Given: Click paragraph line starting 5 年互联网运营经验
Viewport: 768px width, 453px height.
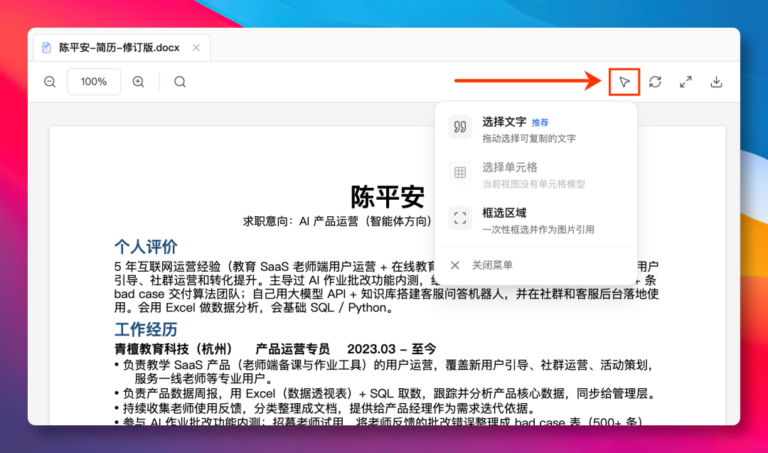Looking at the screenshot, I should [274, 266].
